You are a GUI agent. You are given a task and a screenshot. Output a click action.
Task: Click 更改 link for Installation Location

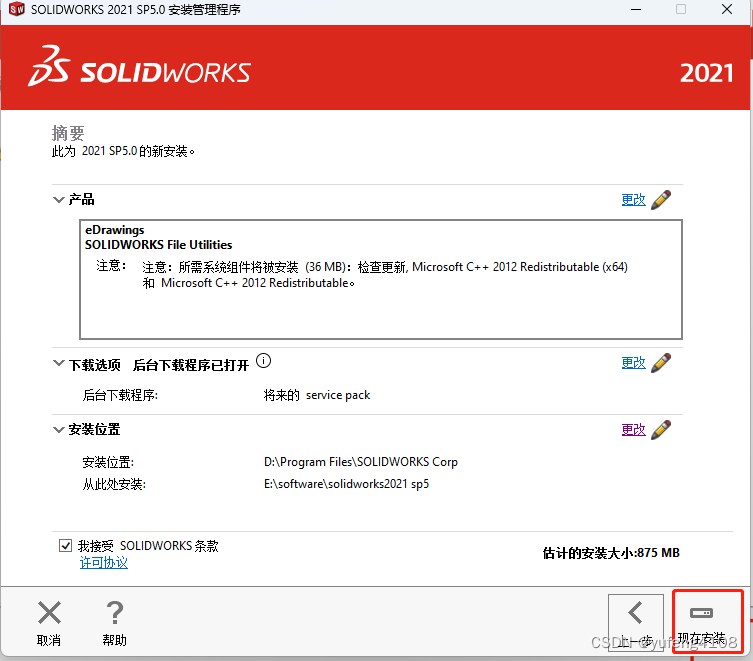(633, 430)
